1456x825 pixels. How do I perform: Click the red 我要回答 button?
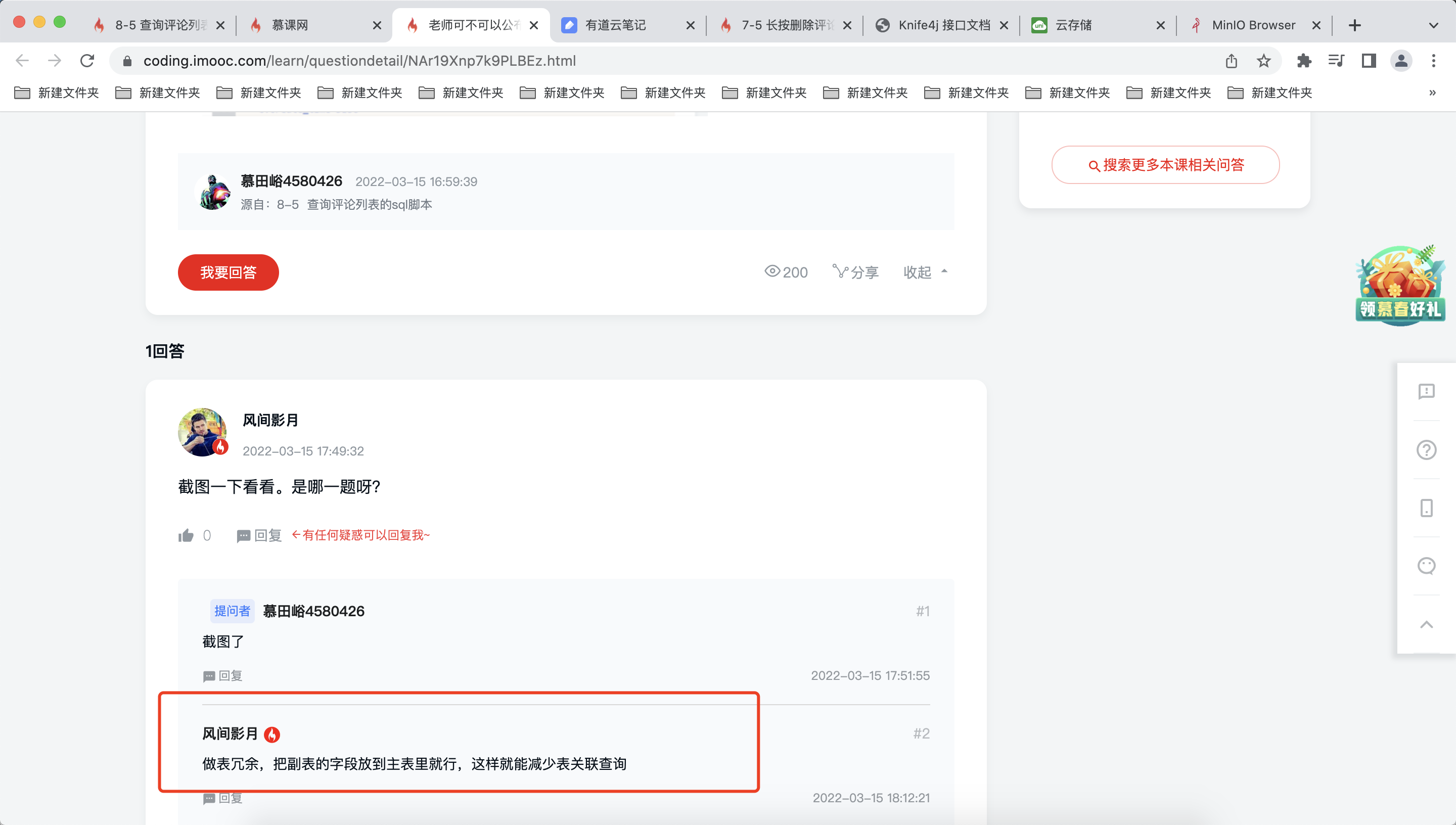(x=229, y=272)
